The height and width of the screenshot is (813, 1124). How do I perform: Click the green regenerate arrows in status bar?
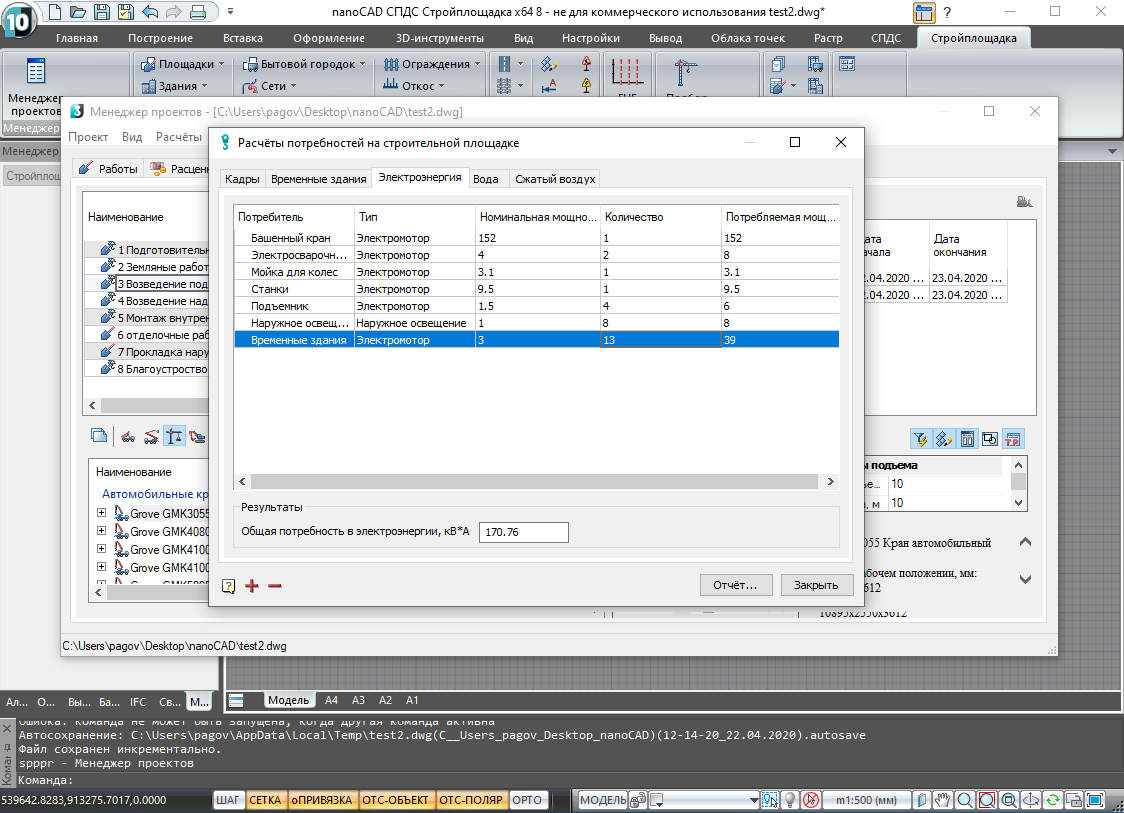coord(1052,800)
